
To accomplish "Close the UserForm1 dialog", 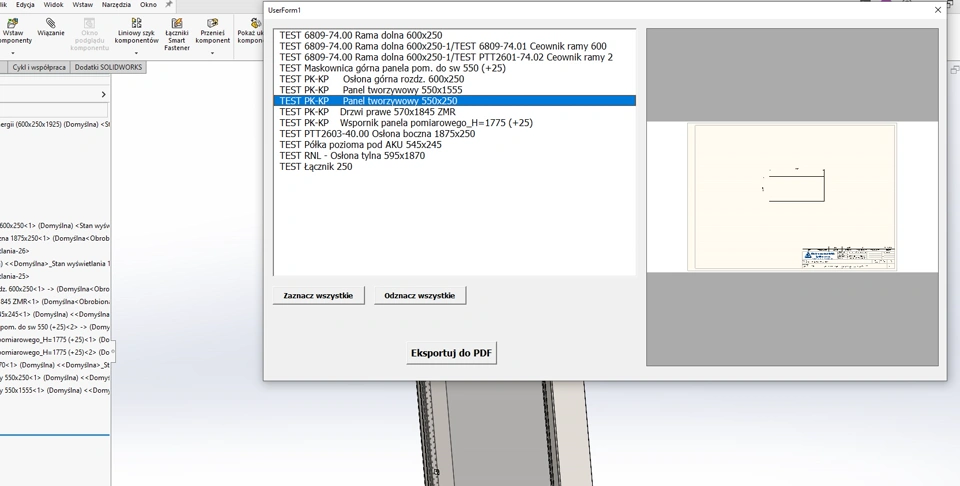I will (x=938, y=10).
